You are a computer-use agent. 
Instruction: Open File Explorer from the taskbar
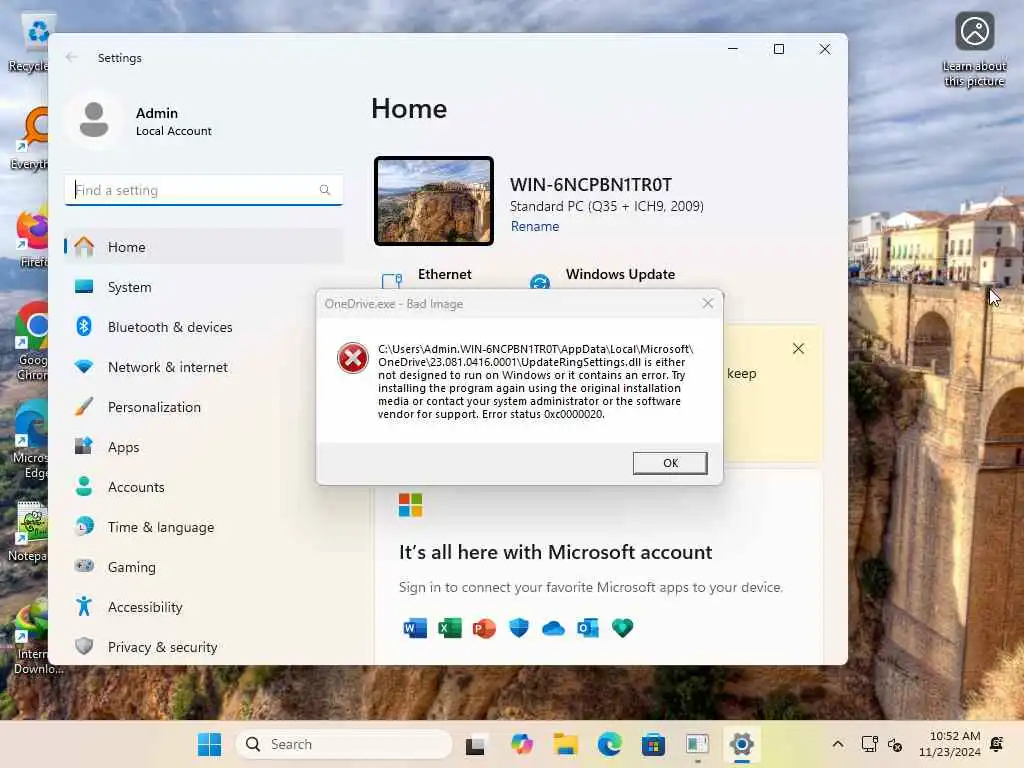coord(566,744)
